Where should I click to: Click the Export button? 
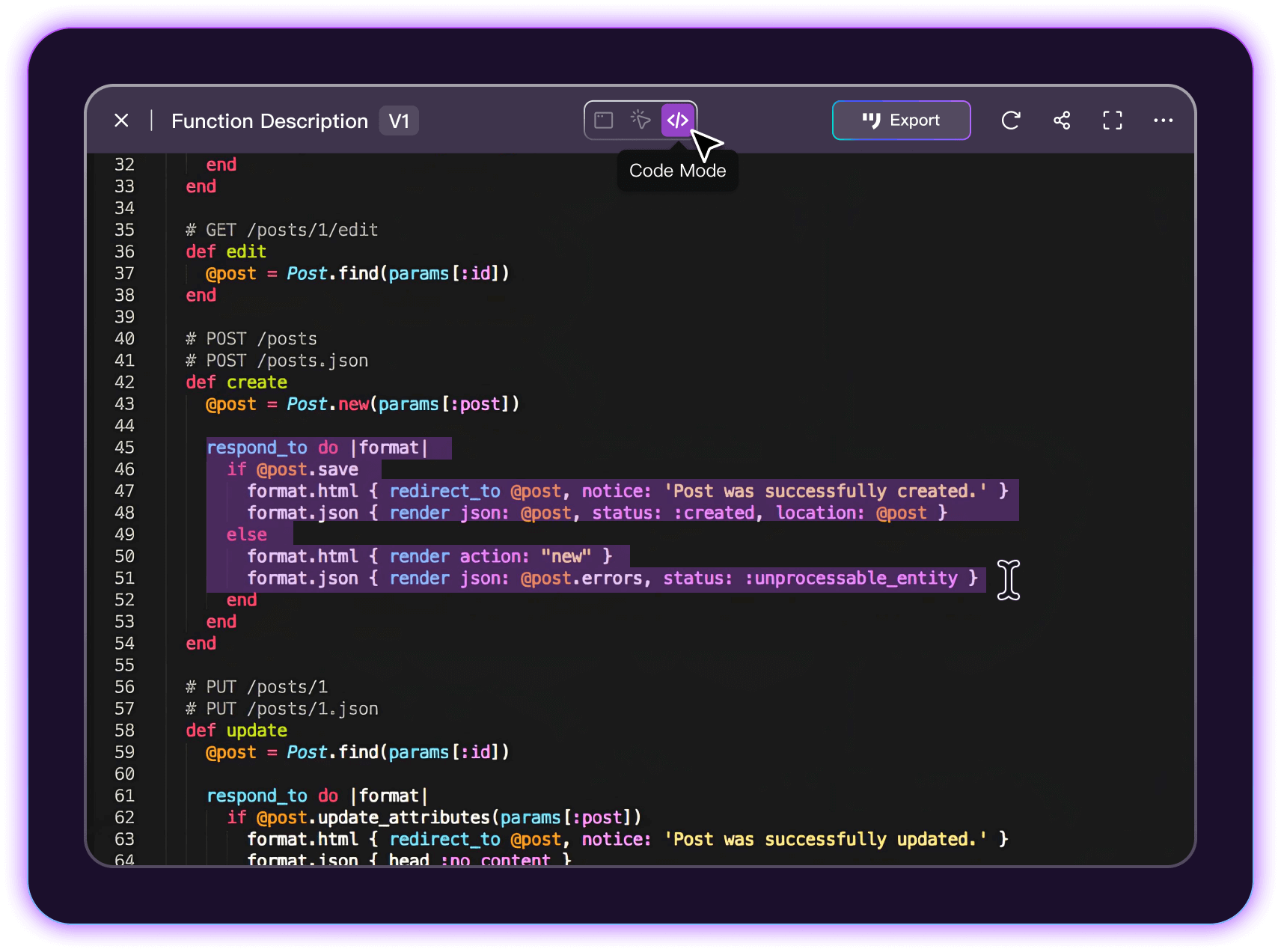pyautogui.click(x=901, y=120)
